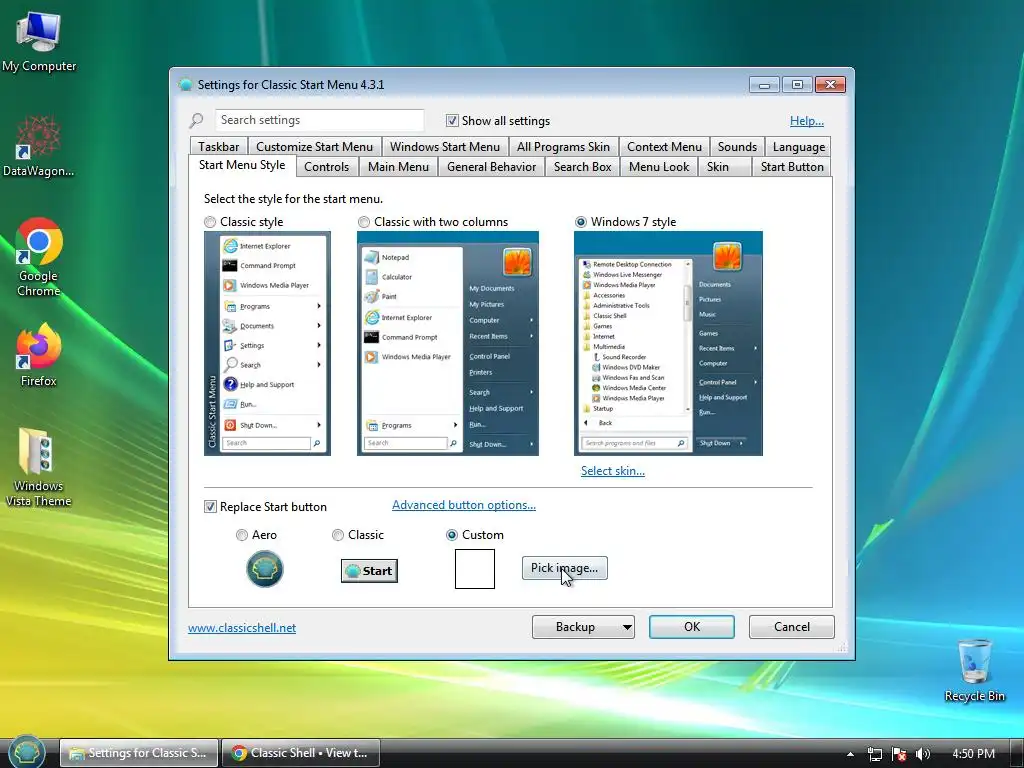The width and height of the screenshot is (1024, 768).
Task: Click the 4:50 PM taskbar clock
Action: [973, 754]
